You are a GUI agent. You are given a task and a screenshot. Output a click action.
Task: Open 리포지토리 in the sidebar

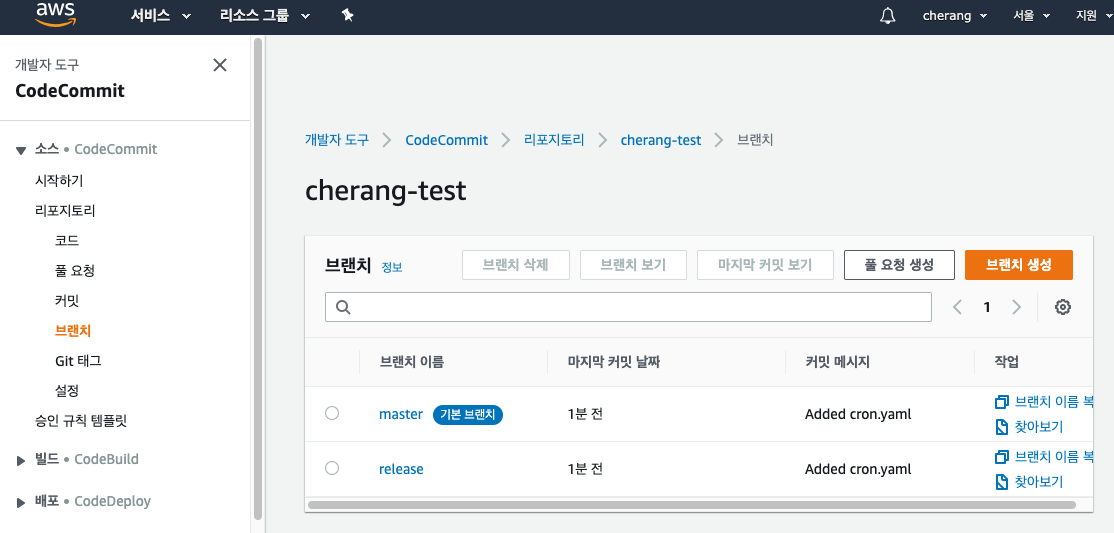[x=65, y=210]
